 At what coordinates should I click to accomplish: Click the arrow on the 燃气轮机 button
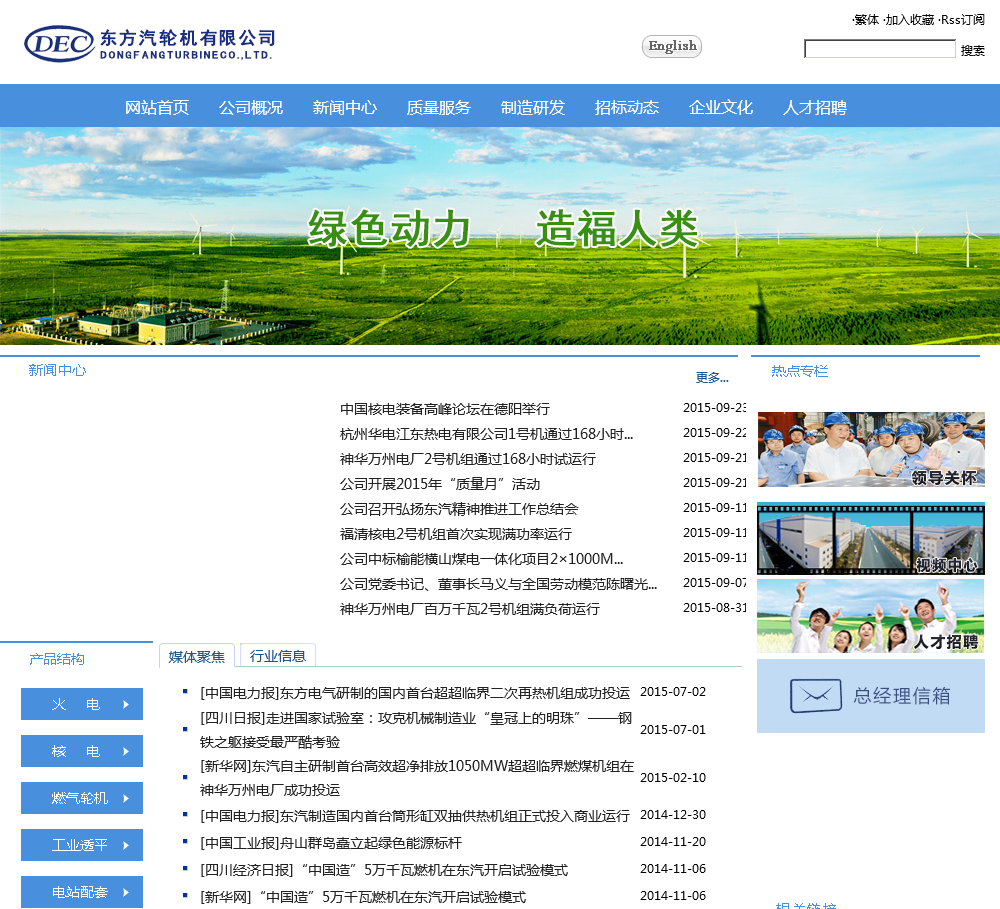coord(126,798)
